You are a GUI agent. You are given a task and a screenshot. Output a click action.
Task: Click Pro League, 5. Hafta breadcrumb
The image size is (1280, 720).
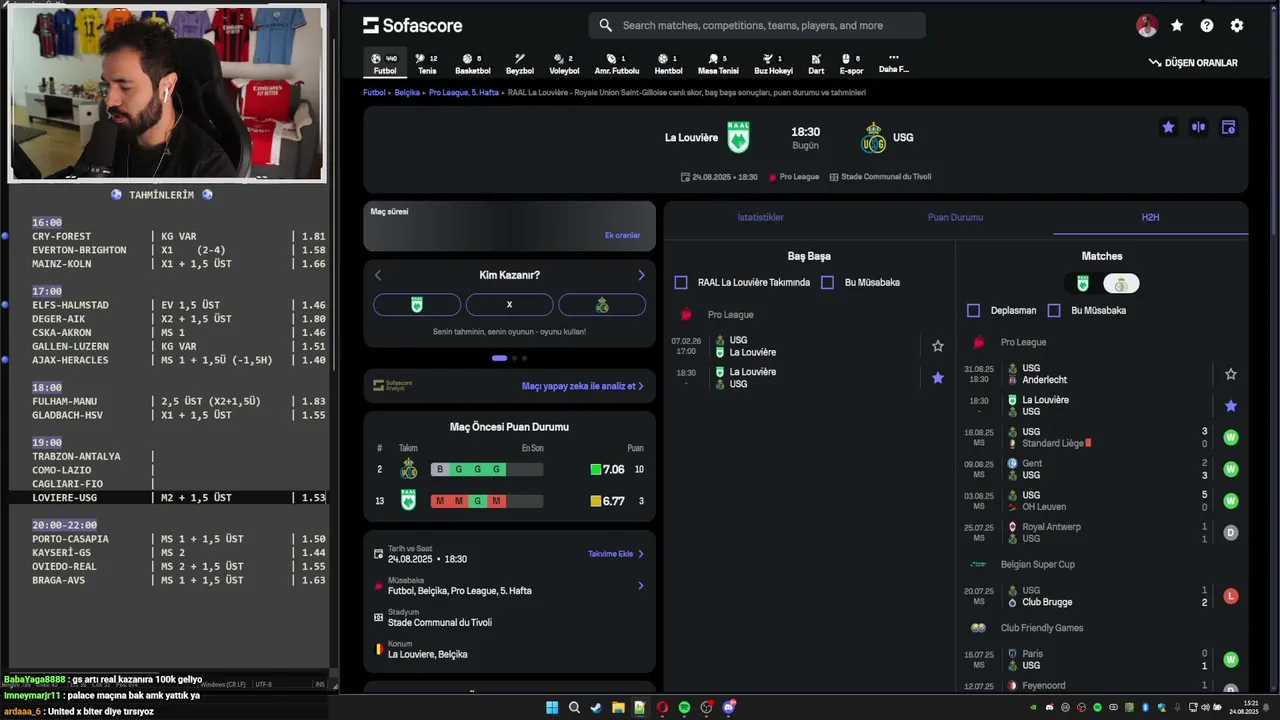[464, 92]
